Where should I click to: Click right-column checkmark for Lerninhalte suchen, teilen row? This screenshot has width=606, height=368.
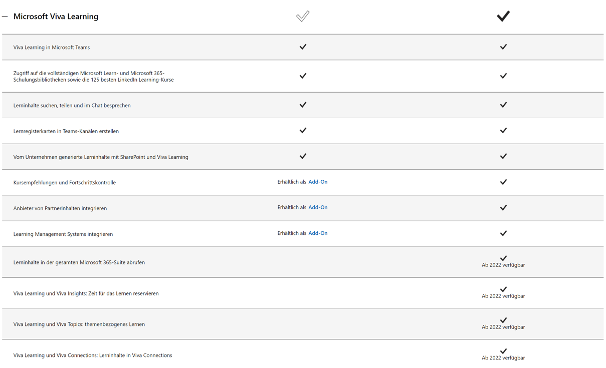point(503,105)
